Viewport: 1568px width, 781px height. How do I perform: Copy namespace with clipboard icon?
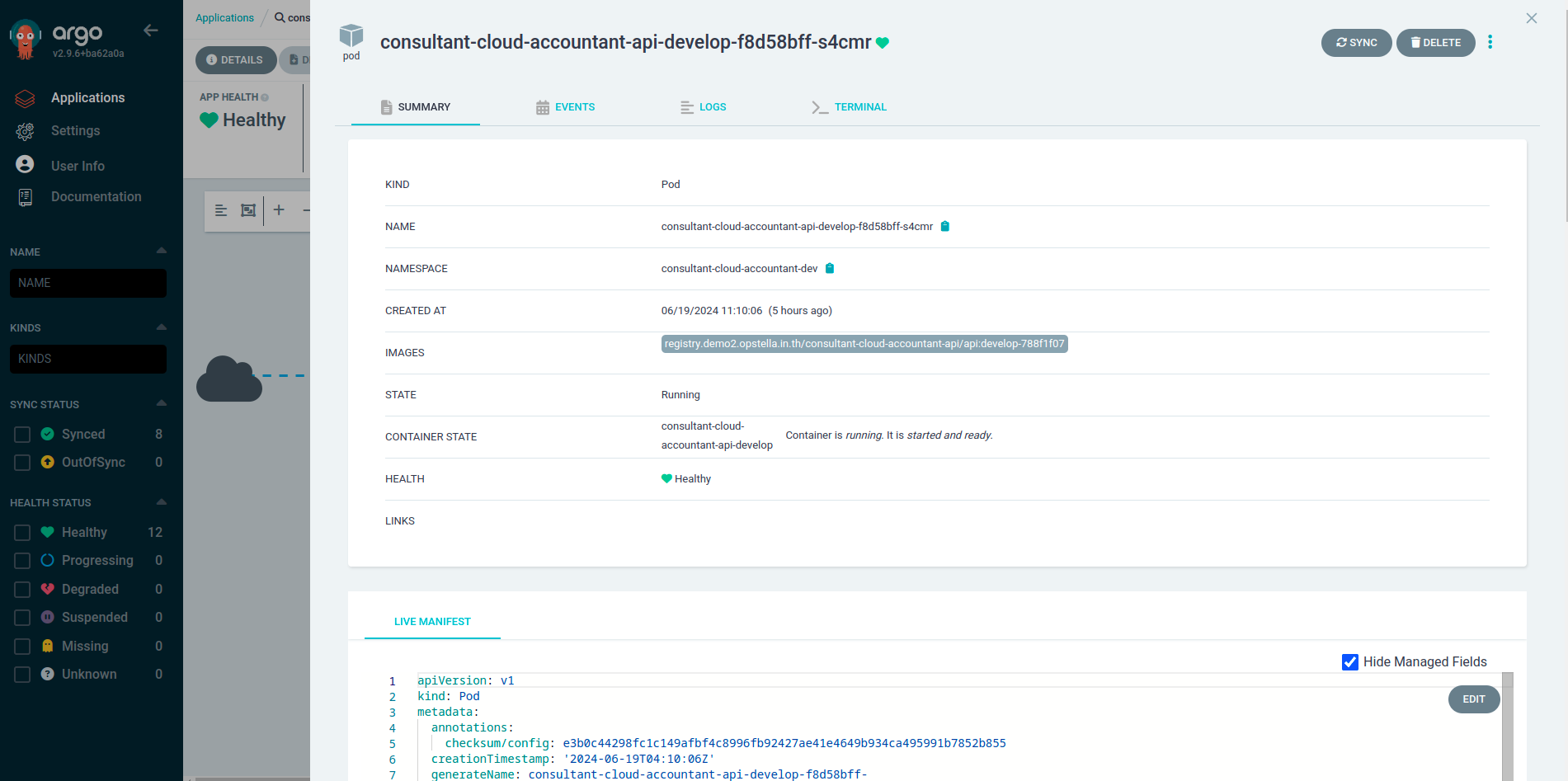(830, 268)
